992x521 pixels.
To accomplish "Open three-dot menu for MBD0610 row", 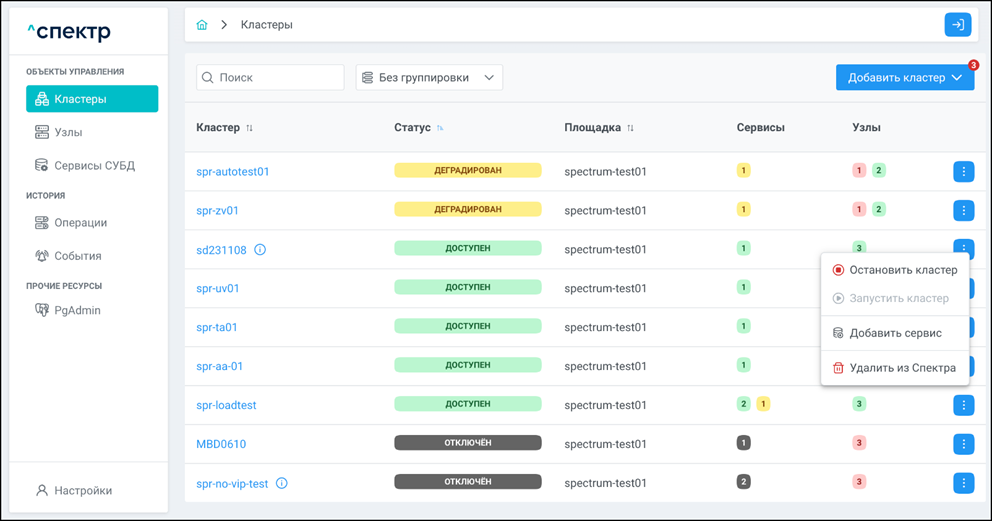I will tap(963, 444).
